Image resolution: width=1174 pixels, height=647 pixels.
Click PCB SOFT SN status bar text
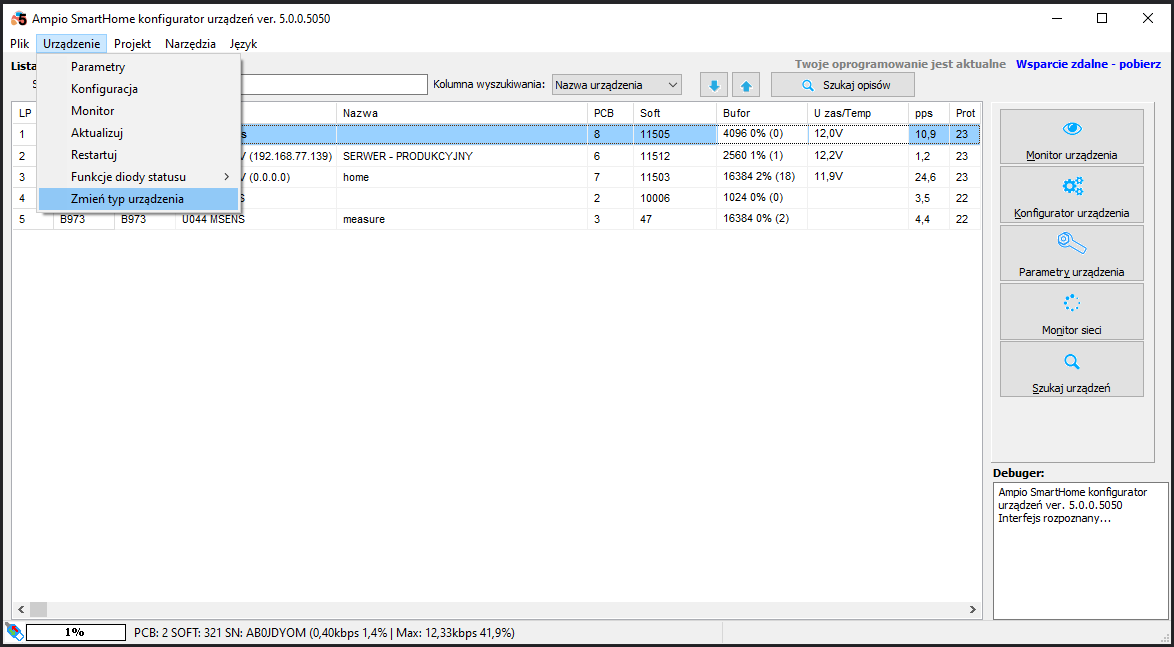[323, 632]
